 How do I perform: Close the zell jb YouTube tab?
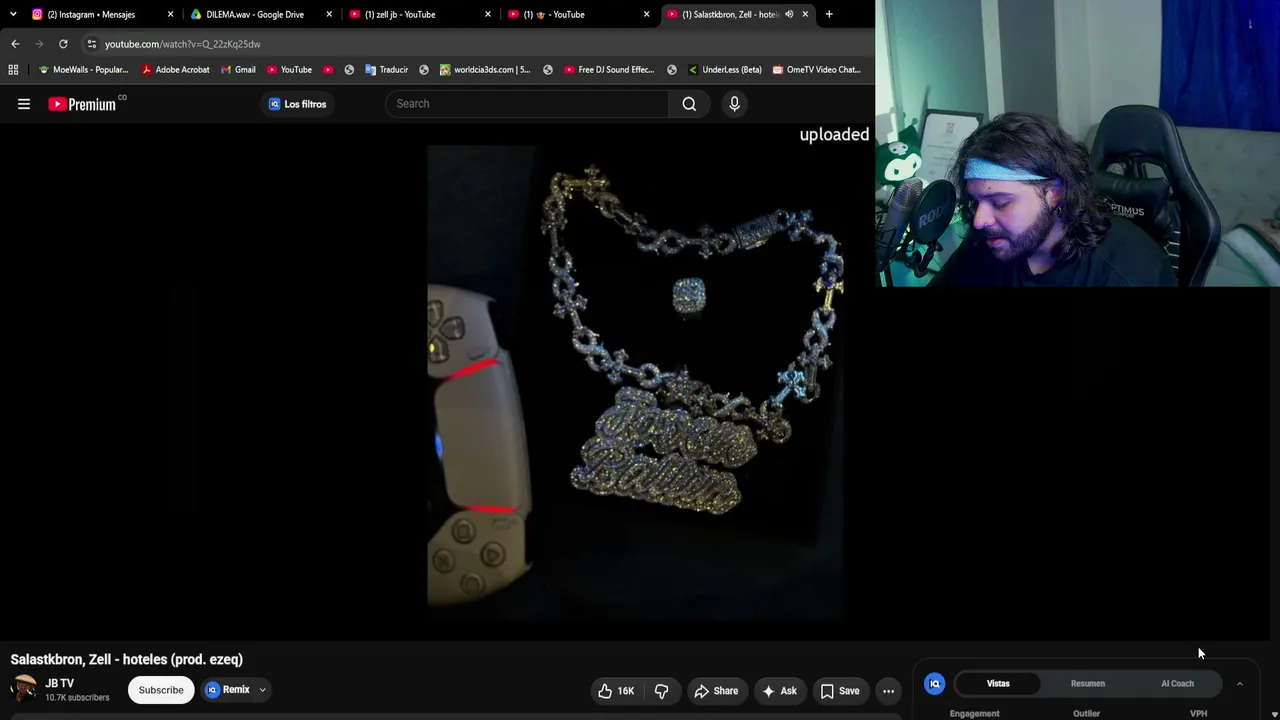(x=488, y=14)
